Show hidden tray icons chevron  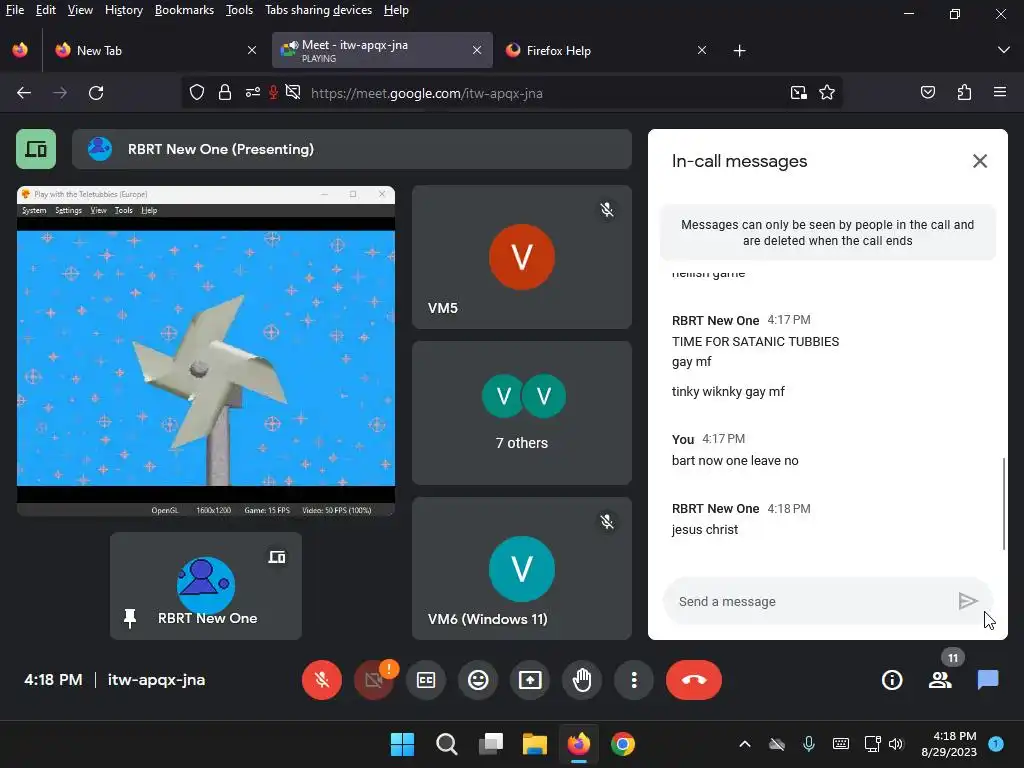[x=744, y=744]
